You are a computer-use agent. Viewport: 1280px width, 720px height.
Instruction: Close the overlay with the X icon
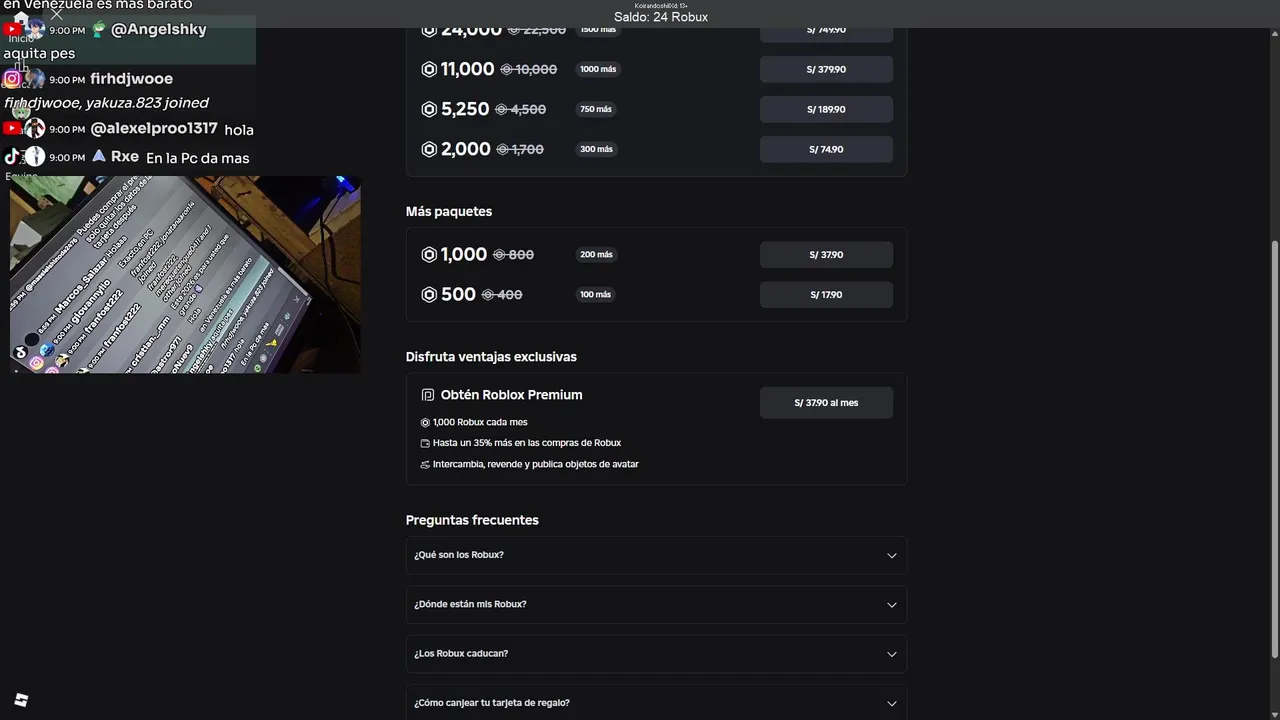56,14
